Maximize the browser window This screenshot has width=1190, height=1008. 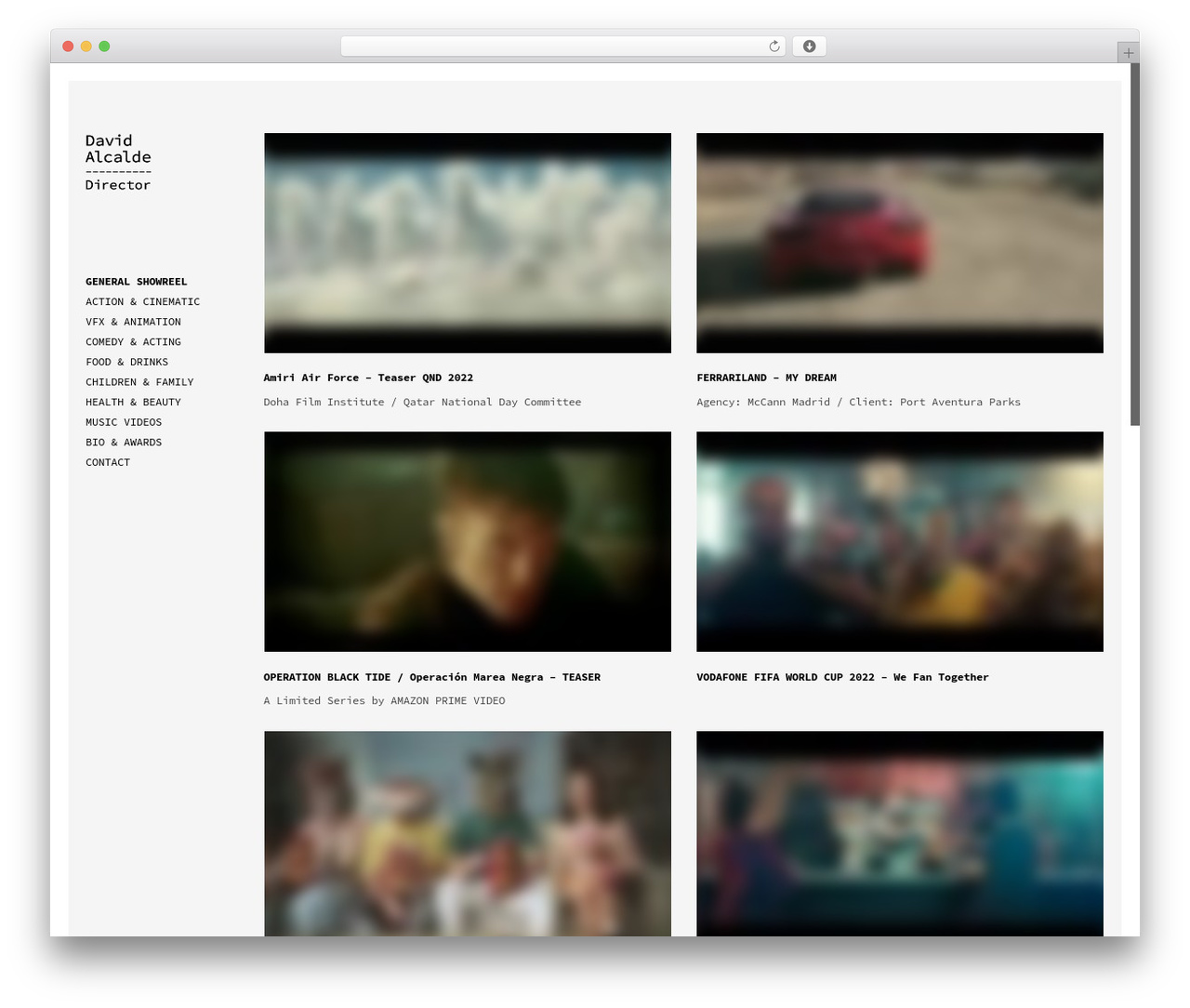[x=104, y=46]
